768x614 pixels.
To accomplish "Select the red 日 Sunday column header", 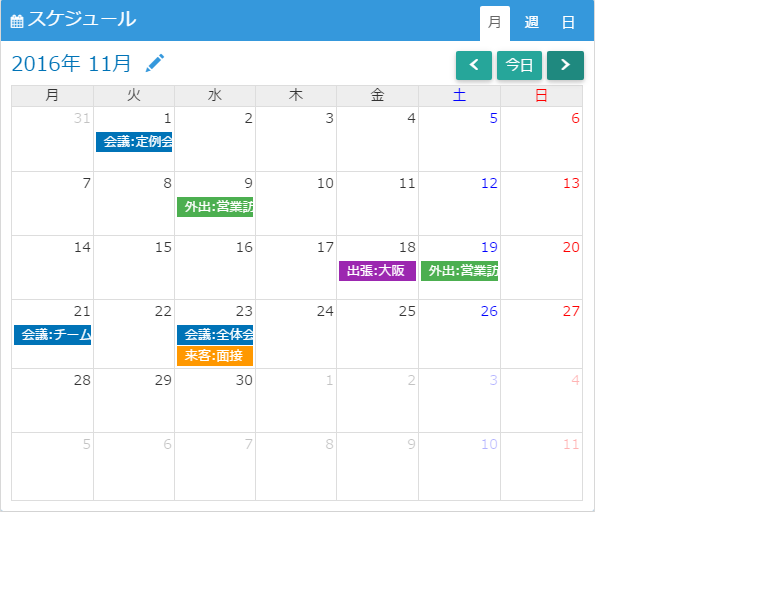I will click(541, 95).
